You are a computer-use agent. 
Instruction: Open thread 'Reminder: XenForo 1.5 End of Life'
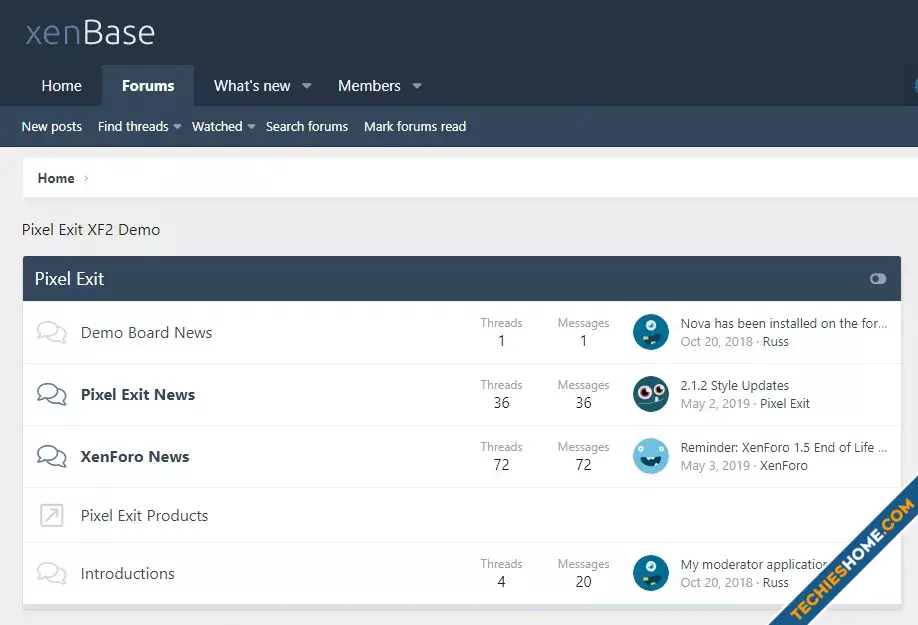(x=783, y=448)
